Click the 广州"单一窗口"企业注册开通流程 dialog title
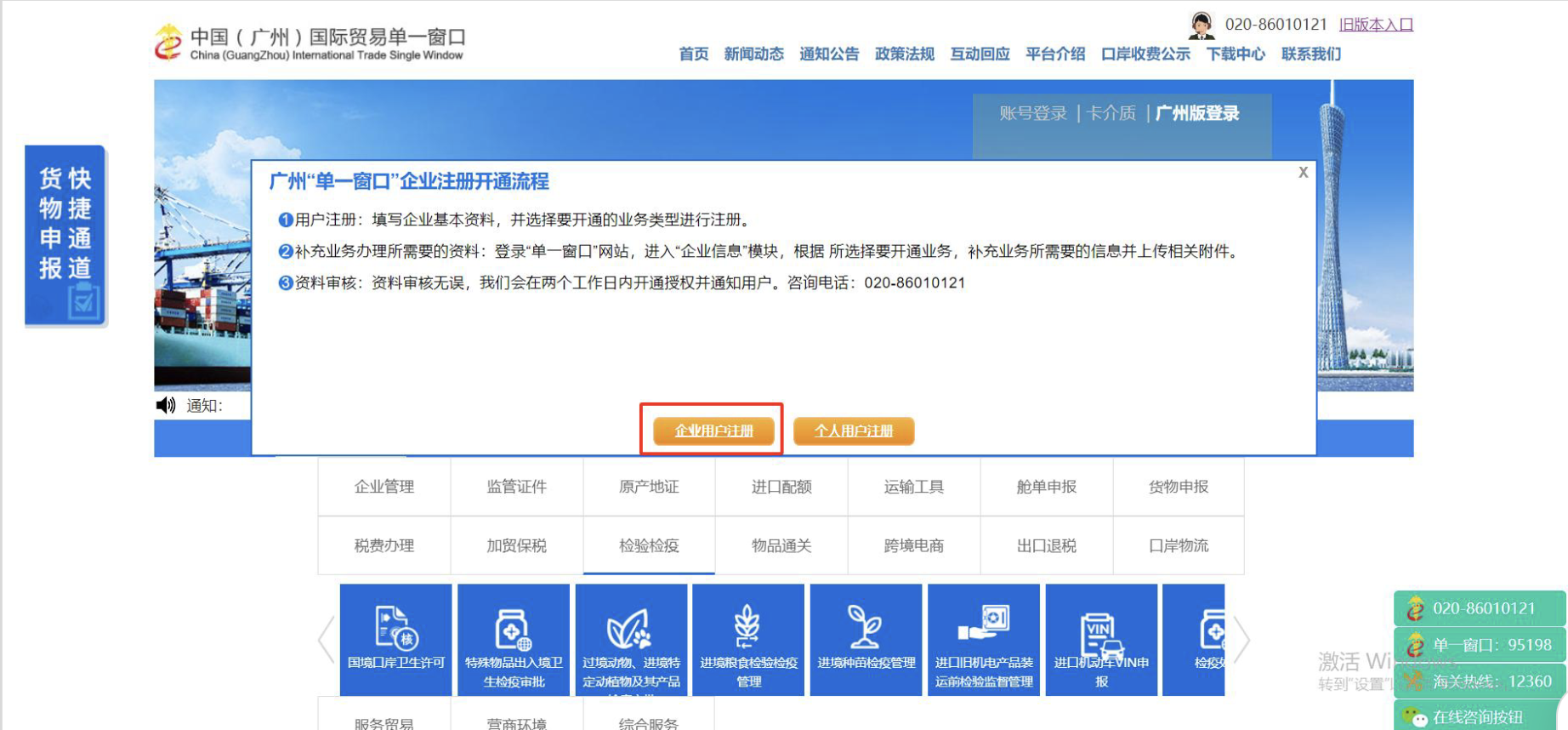 409,181
